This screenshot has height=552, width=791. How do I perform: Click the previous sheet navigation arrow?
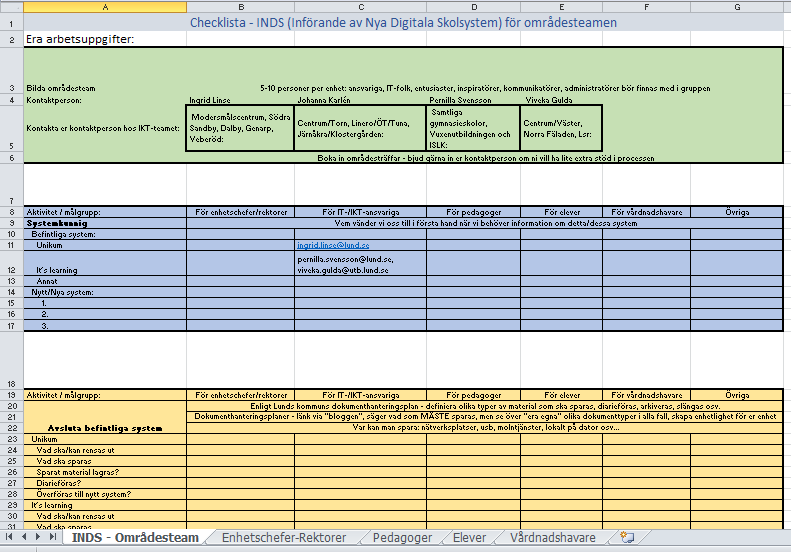24,537
